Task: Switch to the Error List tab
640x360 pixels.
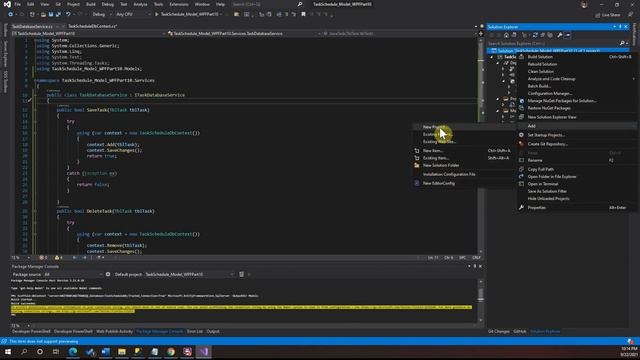Action: click(195, 331)
